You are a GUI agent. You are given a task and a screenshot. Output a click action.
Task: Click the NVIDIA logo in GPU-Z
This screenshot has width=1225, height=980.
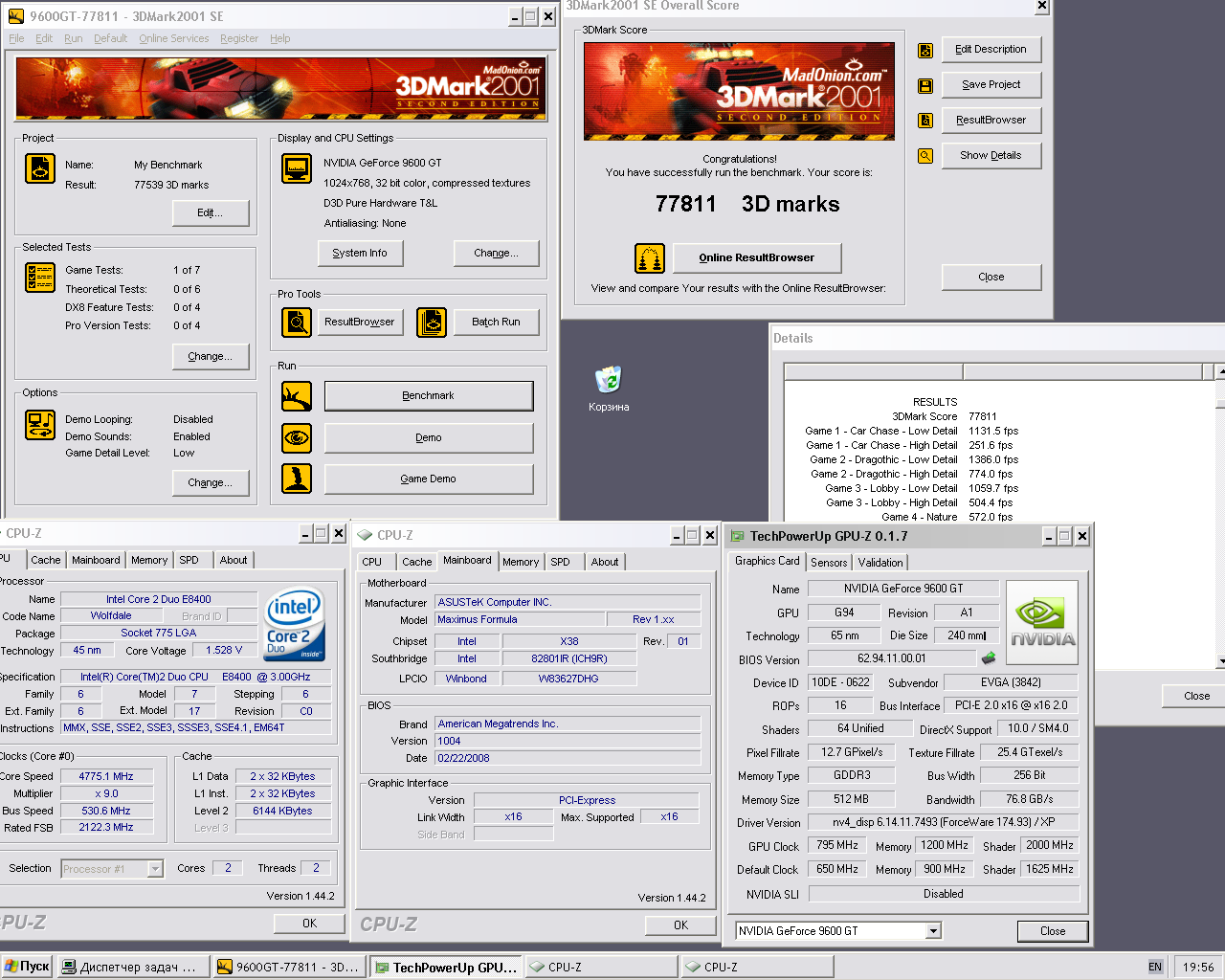[x=1042, y=622]
